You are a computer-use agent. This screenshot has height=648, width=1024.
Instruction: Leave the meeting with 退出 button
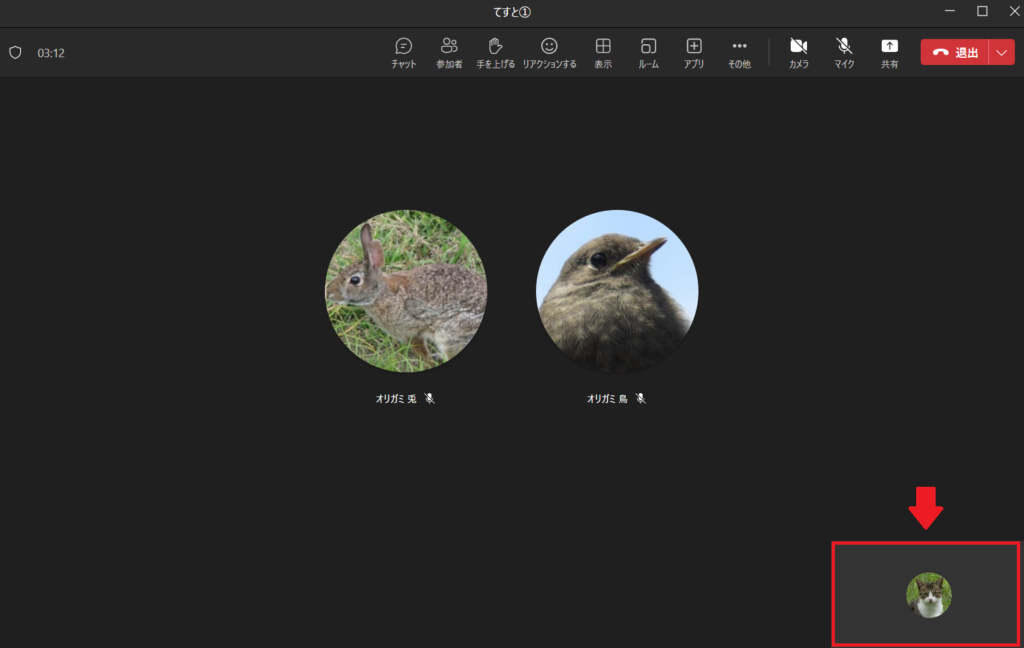coord(955,53)
